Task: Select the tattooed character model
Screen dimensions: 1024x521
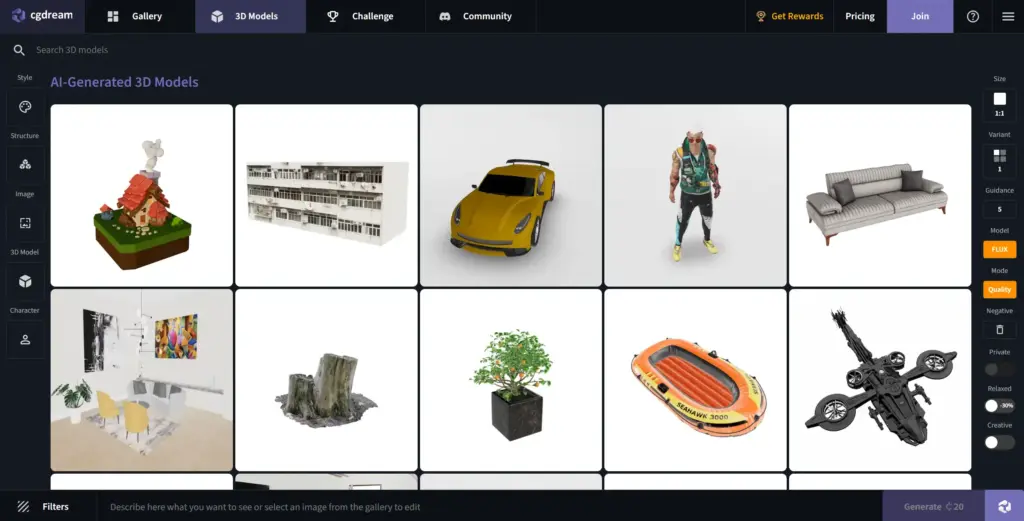Action: pos(696,195)
